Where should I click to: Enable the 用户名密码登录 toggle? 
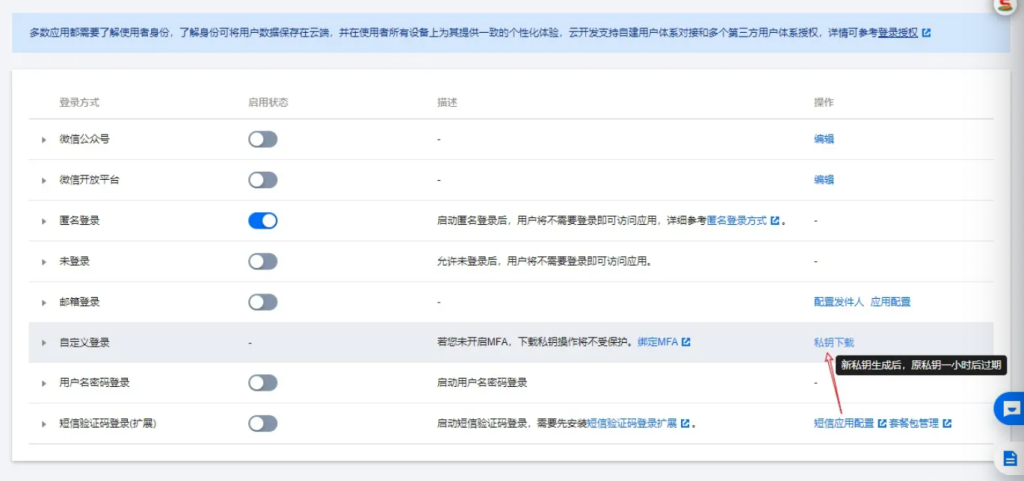coord(262,383)
